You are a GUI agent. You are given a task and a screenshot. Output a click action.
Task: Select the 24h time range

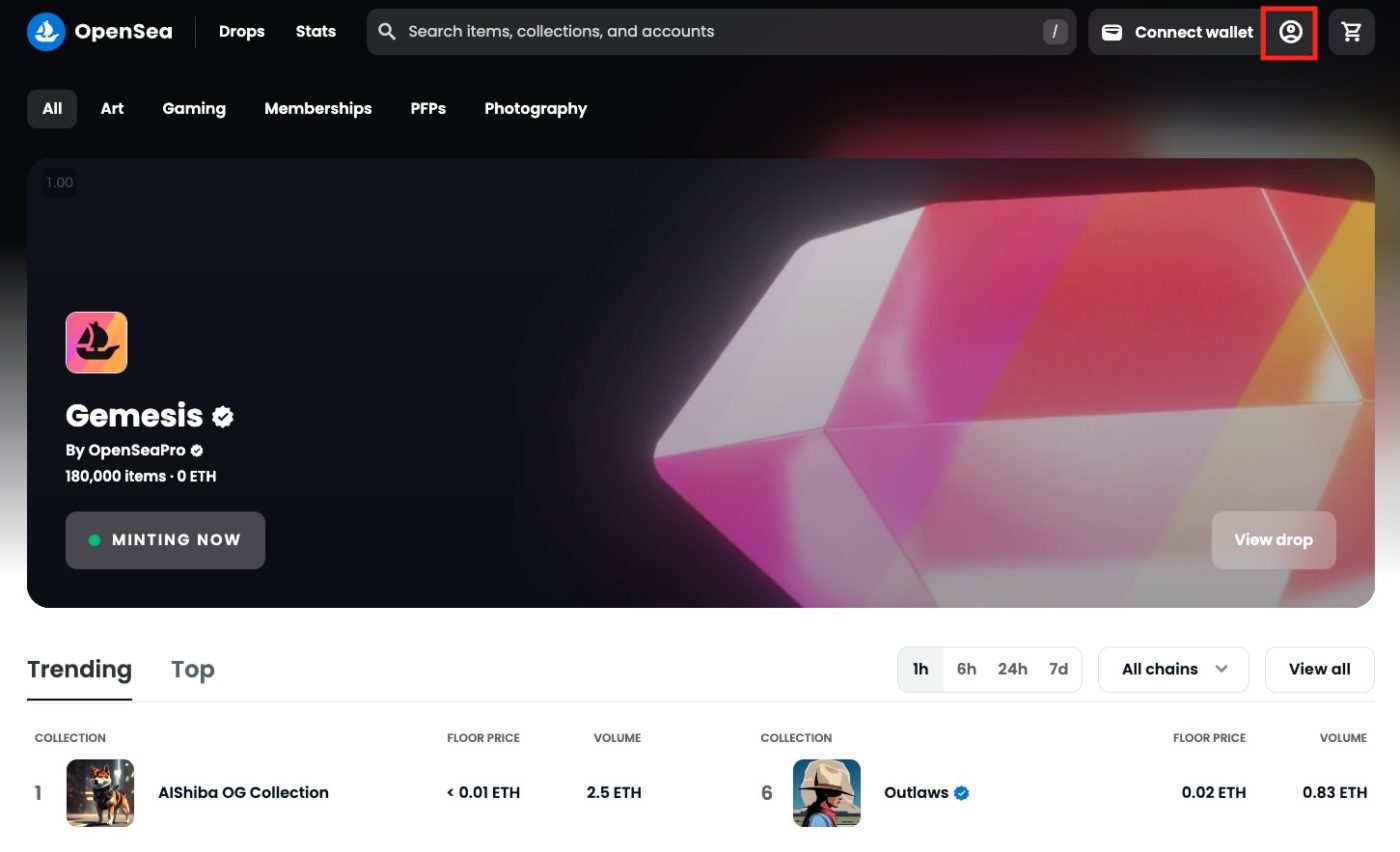click(x=1012, y=669)
